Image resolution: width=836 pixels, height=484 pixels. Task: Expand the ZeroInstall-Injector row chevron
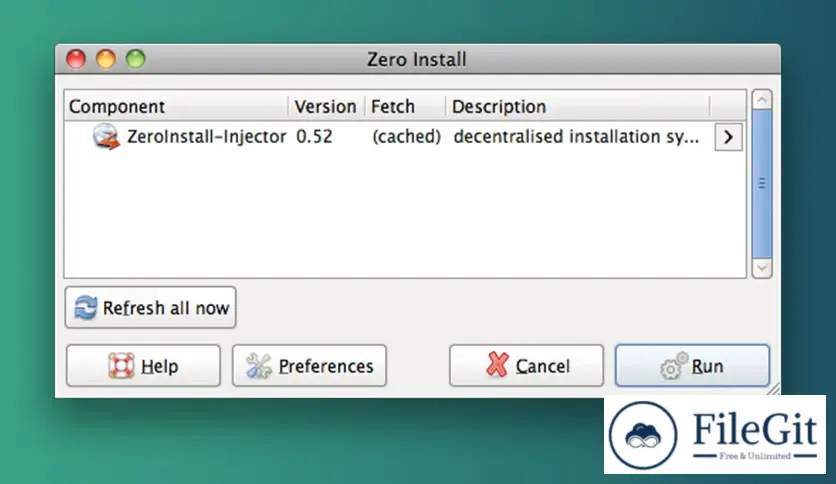coord(728,137)
